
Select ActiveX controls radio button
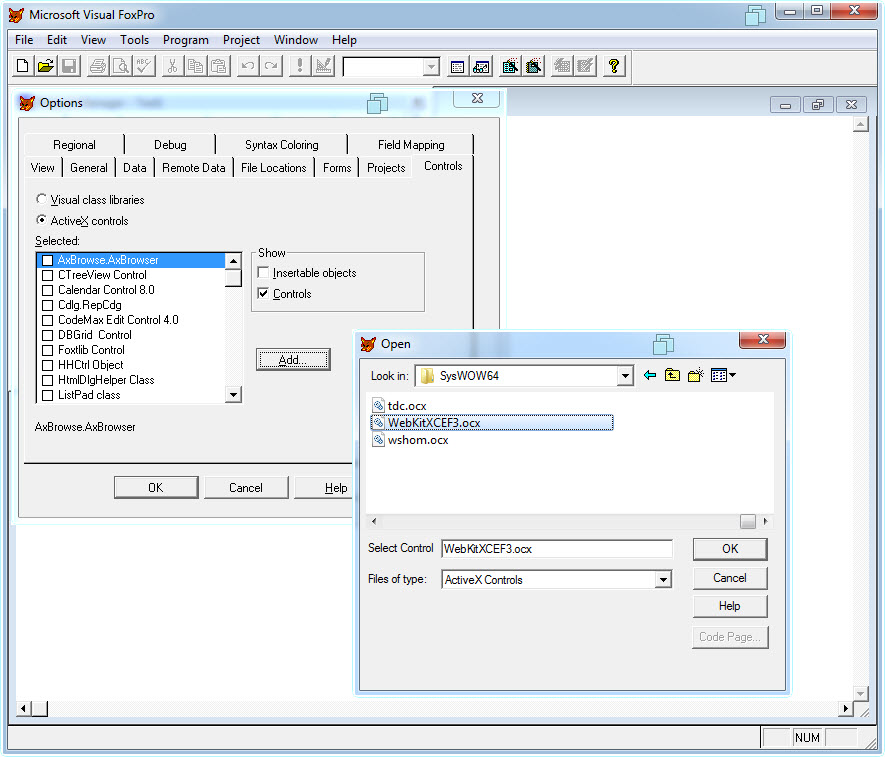click(41, 220)
